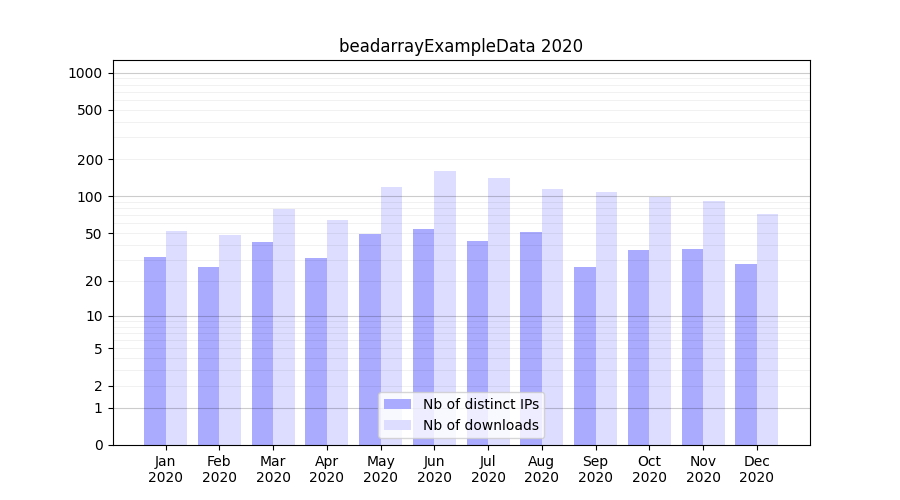Screen dimensions: 900x500
Task: Click the Nb of downloads legend swatch
Action: coord(397,425)
